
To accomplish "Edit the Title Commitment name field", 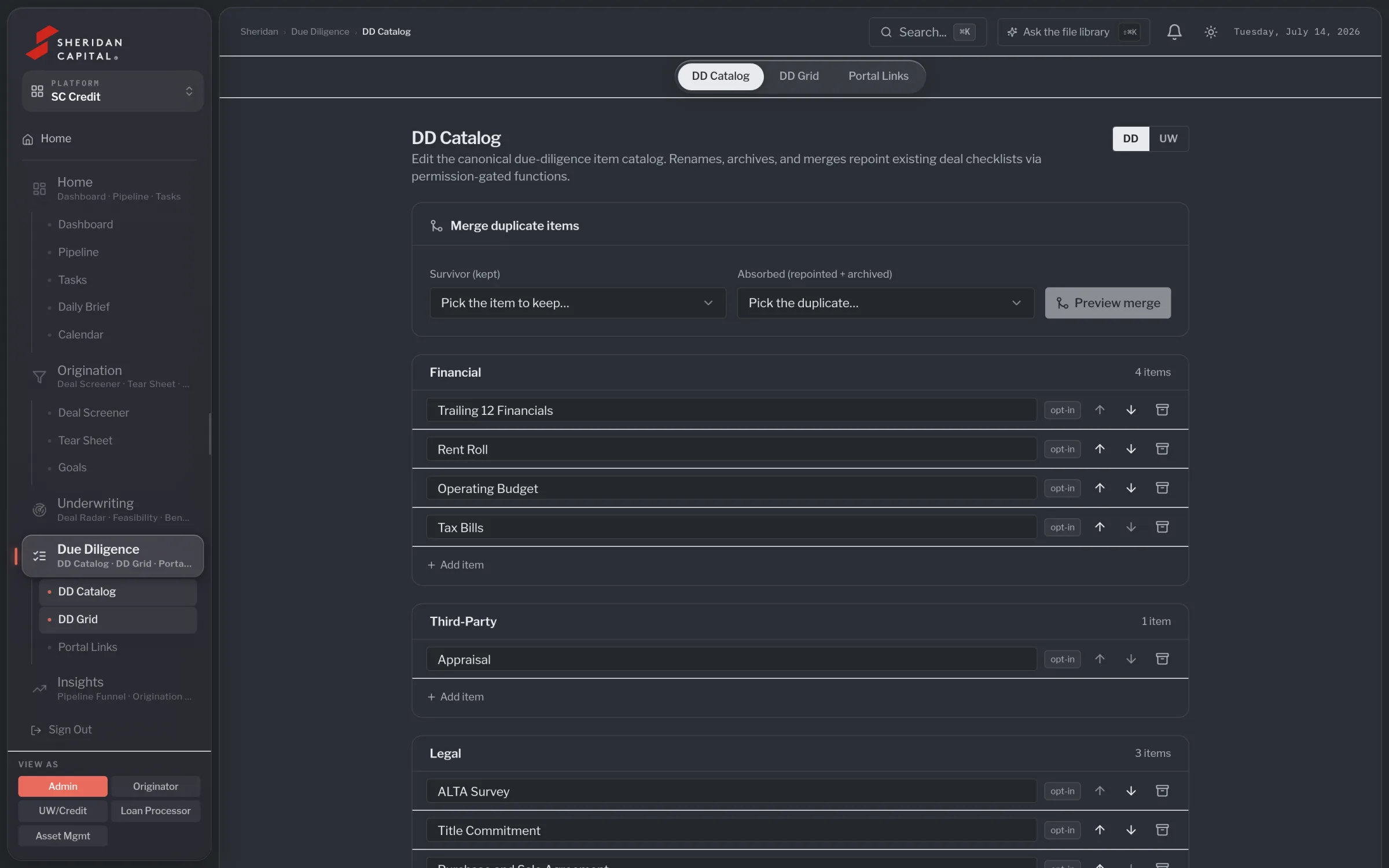I will (x=731, y=830).
